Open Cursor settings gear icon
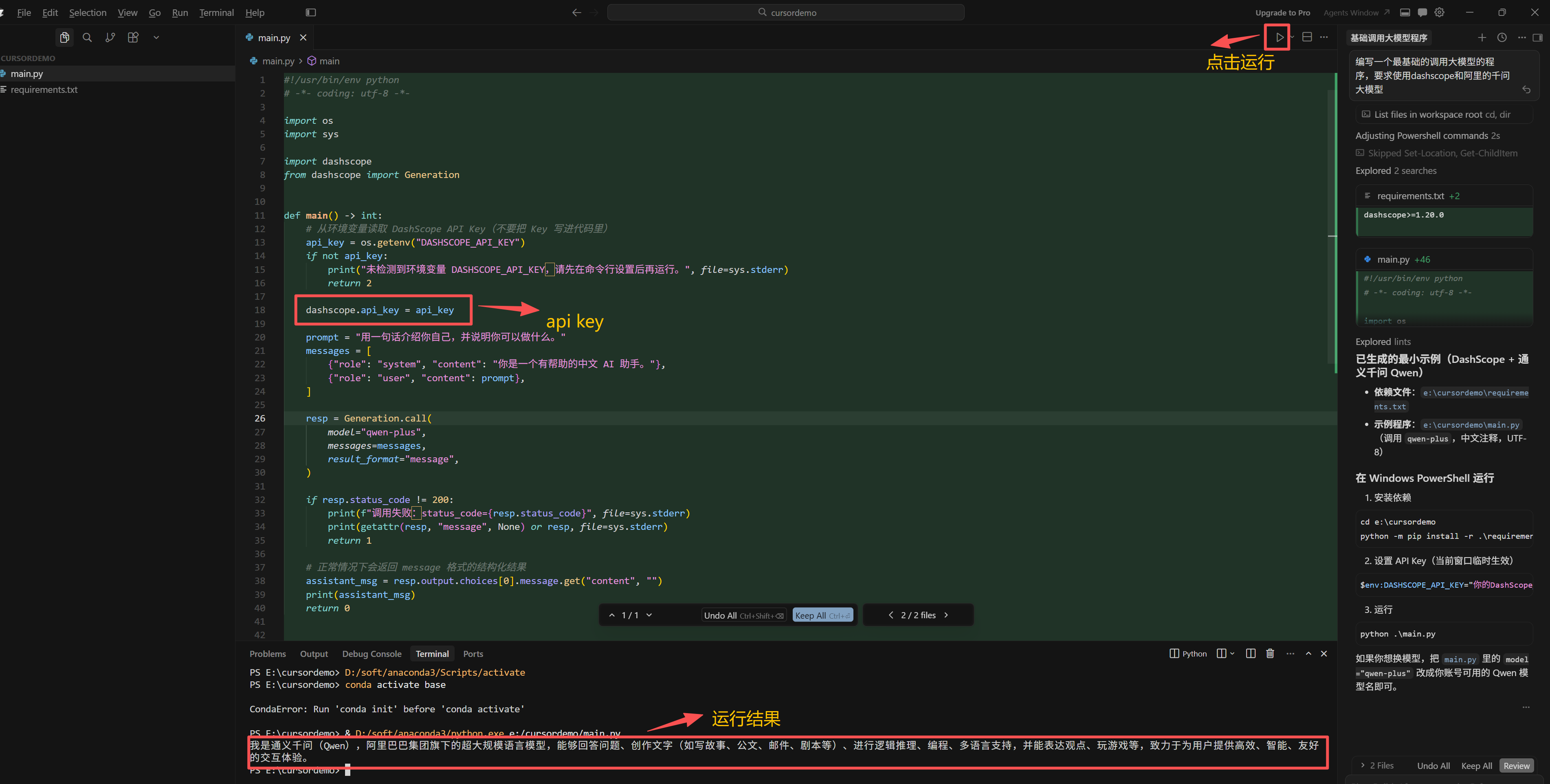This screenshot has width=1550, height=784. (1439, 12)
